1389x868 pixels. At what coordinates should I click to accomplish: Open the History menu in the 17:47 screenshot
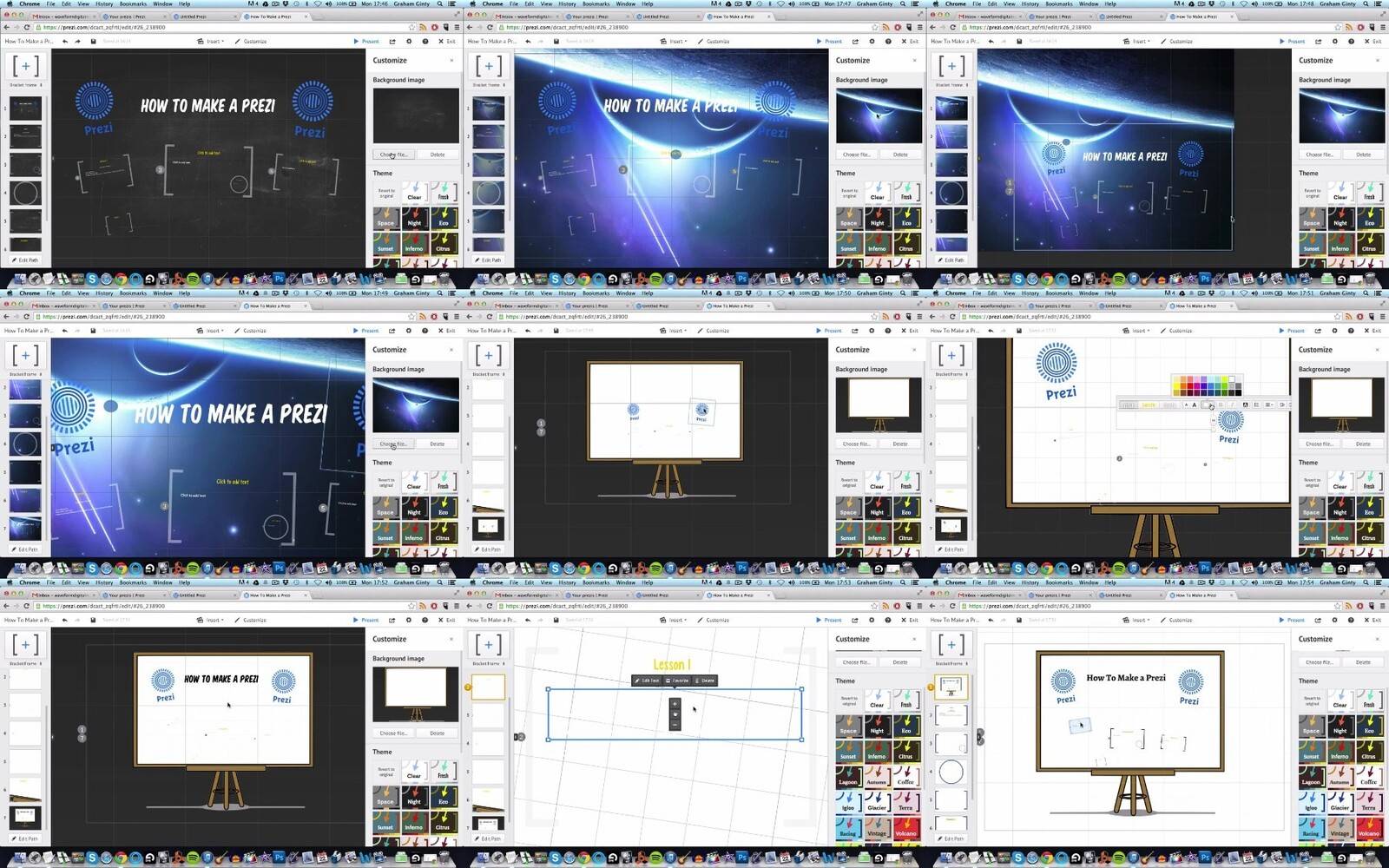coord(567,3)
